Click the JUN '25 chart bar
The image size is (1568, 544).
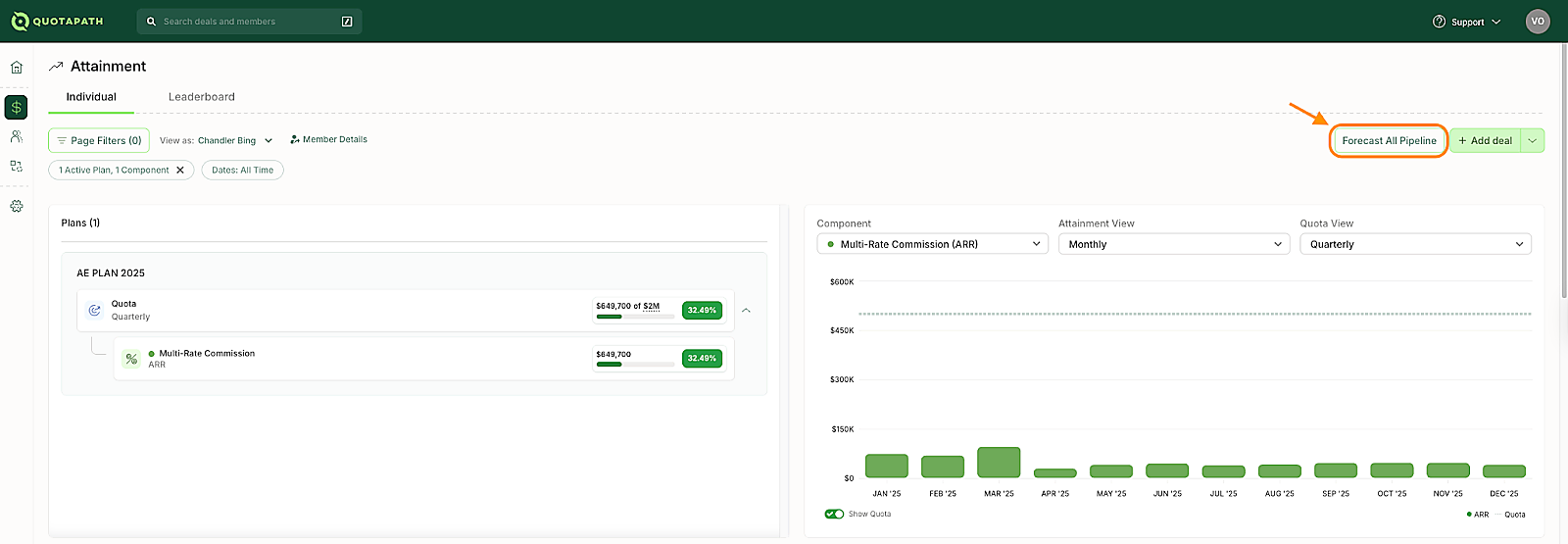point(1167,471)
